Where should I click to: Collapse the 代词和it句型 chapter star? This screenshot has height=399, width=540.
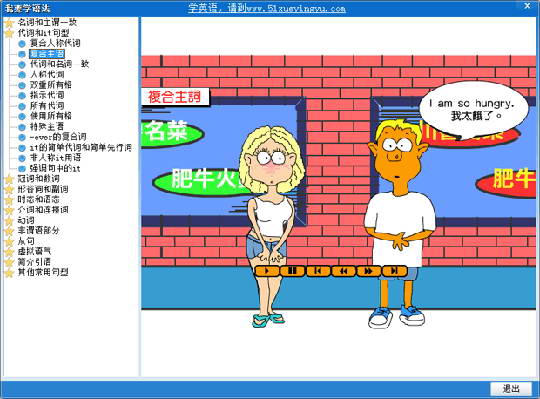9,33
